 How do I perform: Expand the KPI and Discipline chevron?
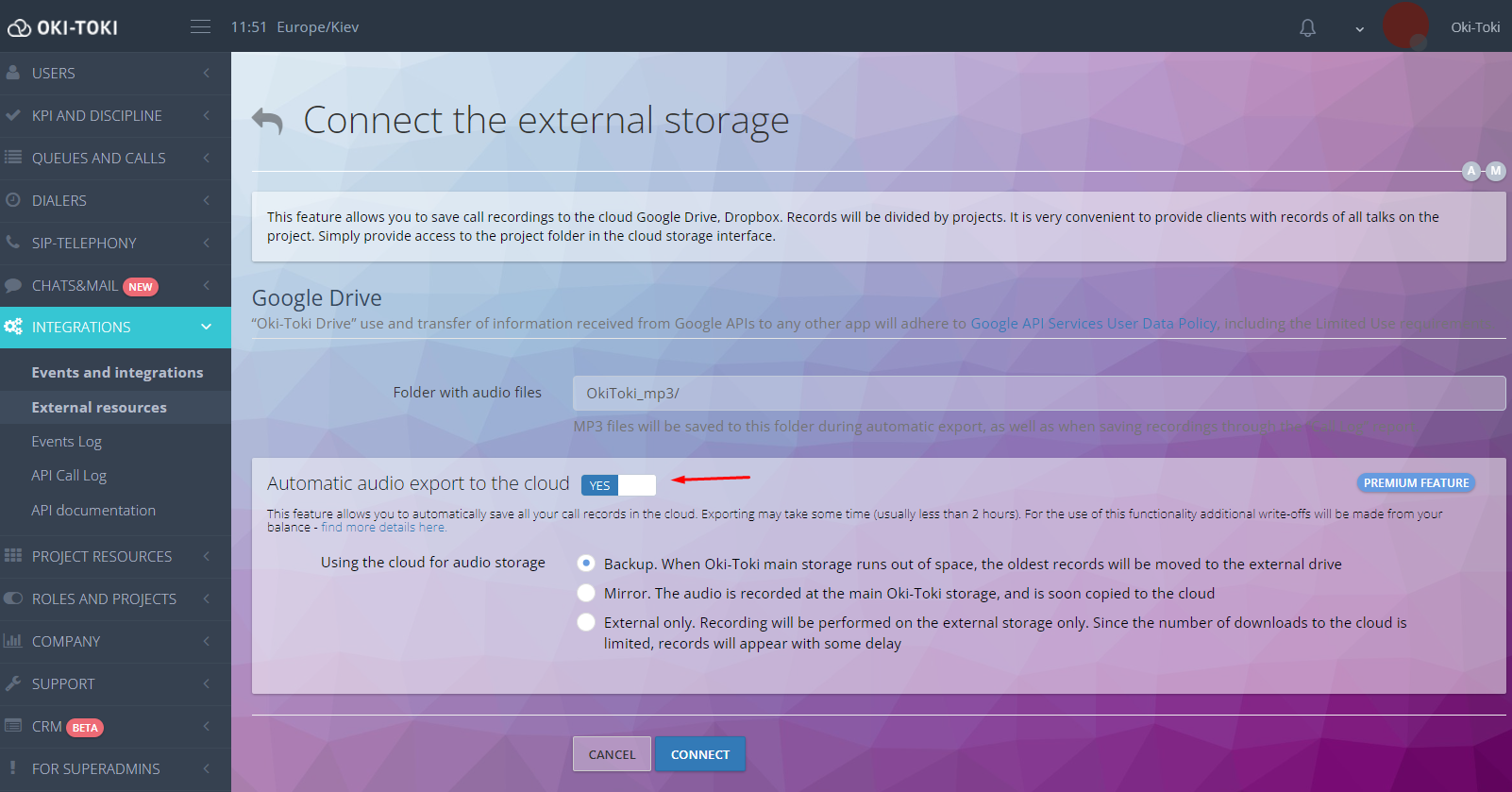(x=207, y=115)
